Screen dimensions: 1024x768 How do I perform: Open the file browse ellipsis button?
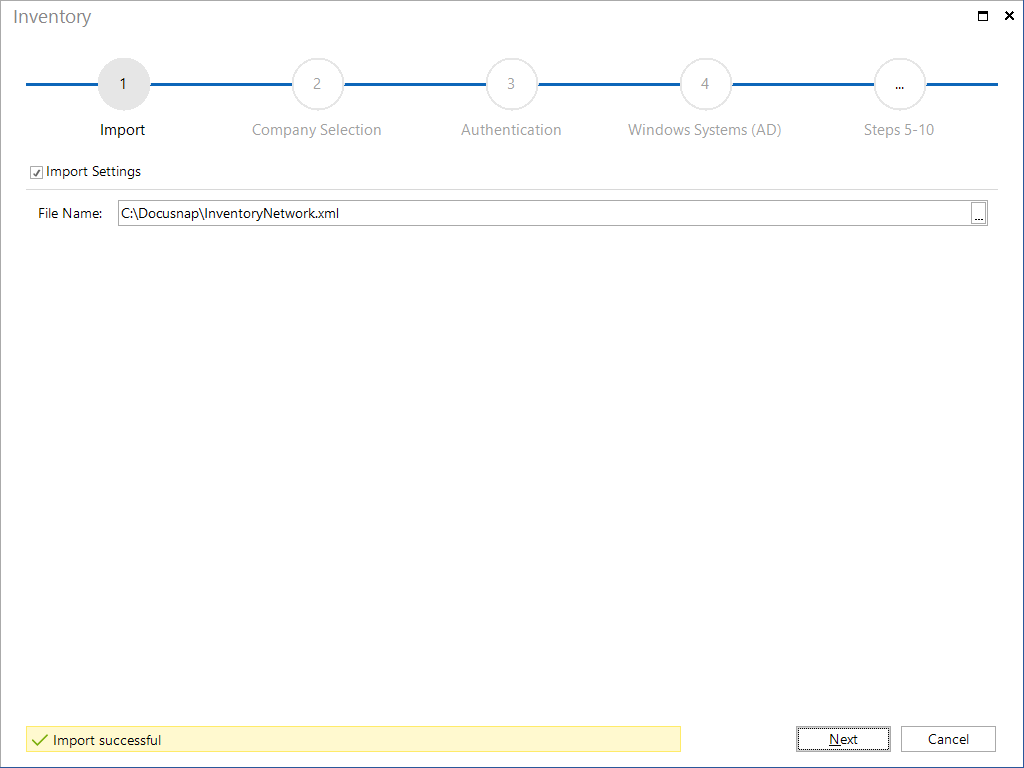tap(978, 214)
